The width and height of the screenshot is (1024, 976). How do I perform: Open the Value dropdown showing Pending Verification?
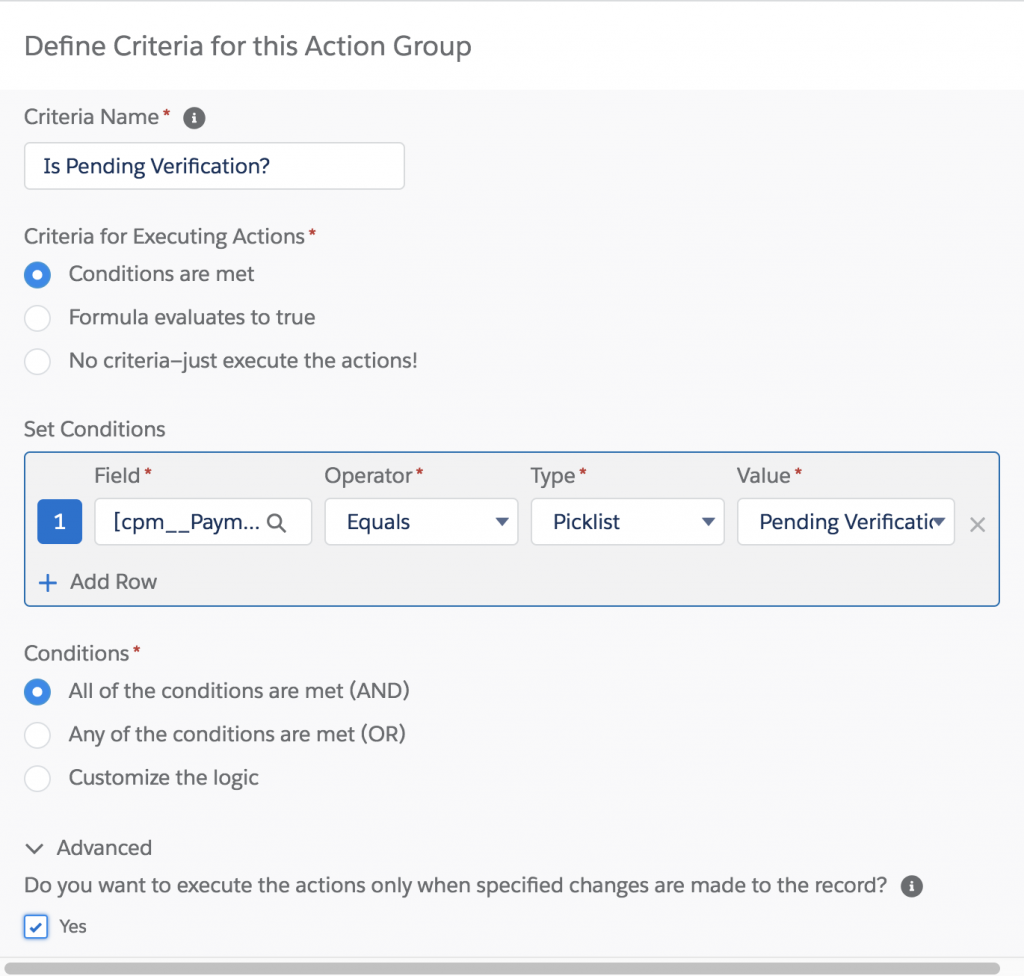(845, 523)
